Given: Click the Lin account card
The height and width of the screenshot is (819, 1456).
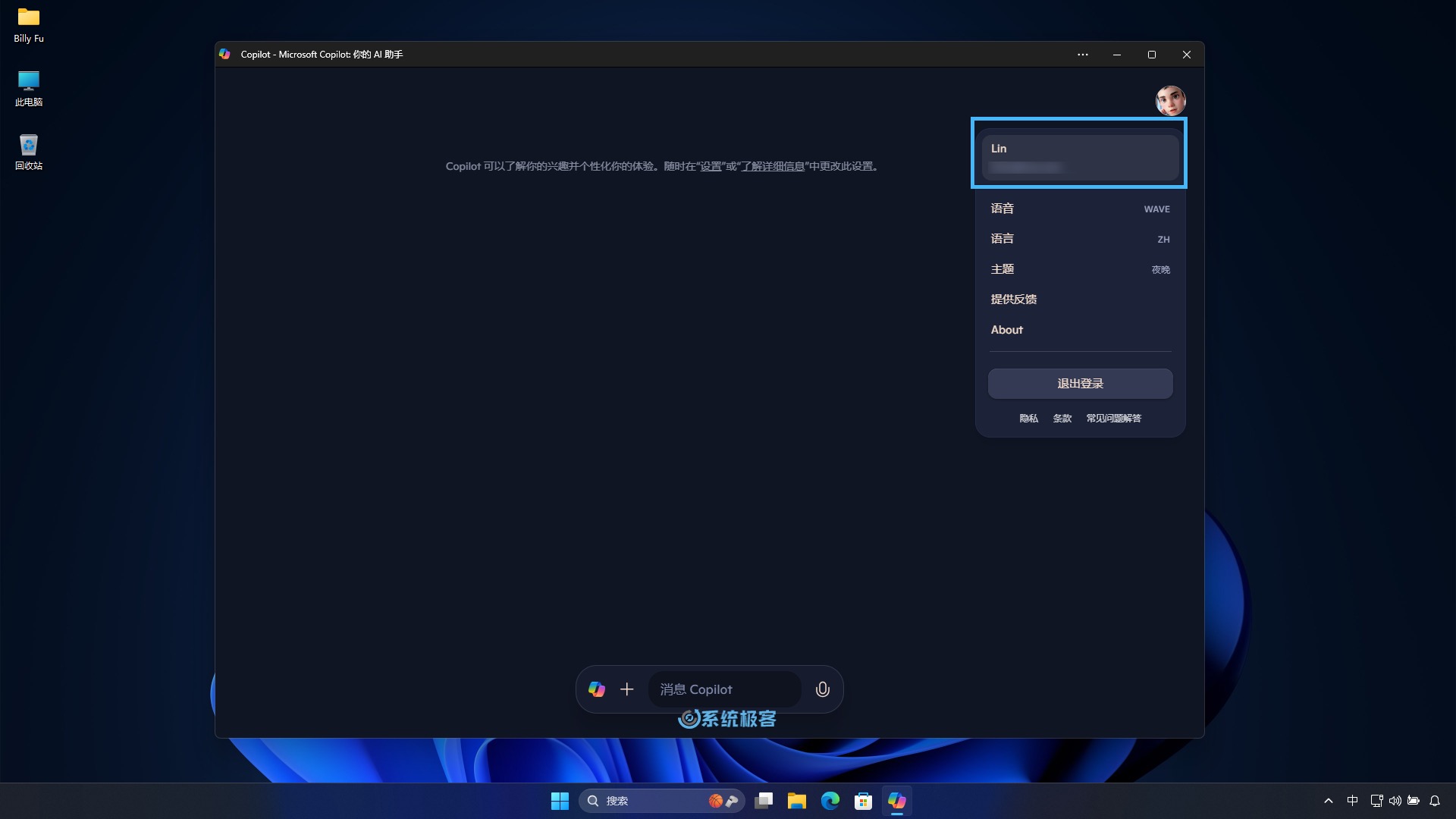Looking at the screenshot, I should [1080, 158].
